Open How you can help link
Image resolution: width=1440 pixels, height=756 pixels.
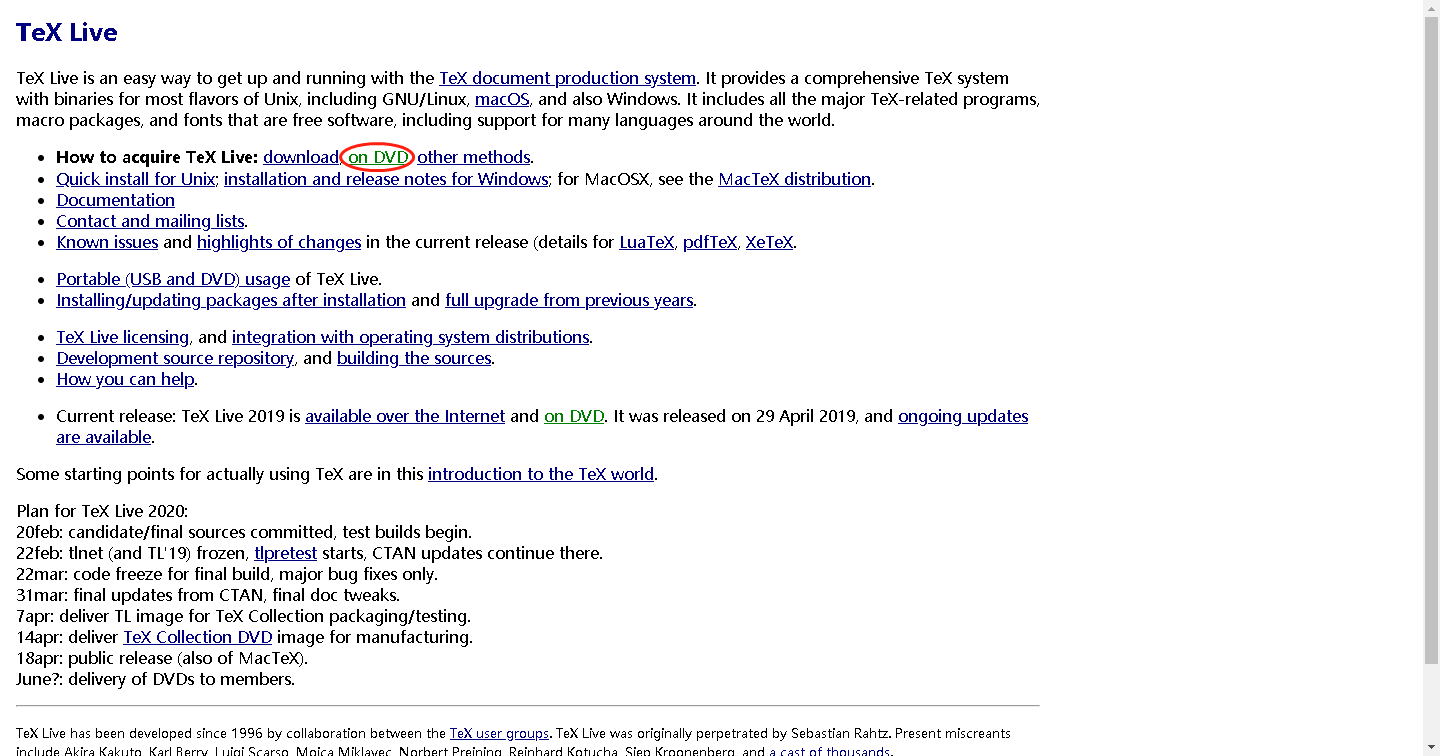[x=124, y=379]
